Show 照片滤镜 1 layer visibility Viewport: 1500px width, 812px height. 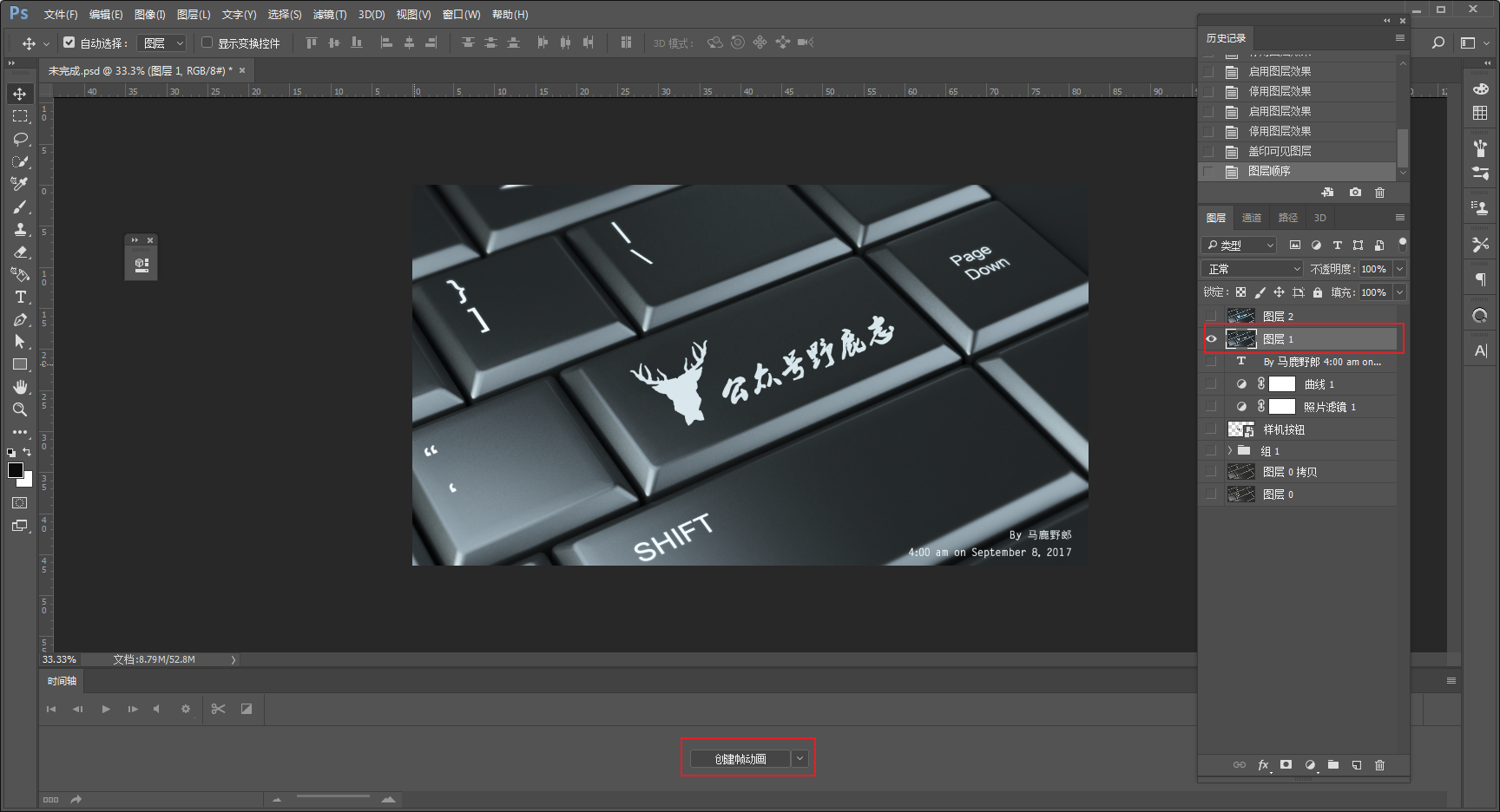coord(1212,406)
